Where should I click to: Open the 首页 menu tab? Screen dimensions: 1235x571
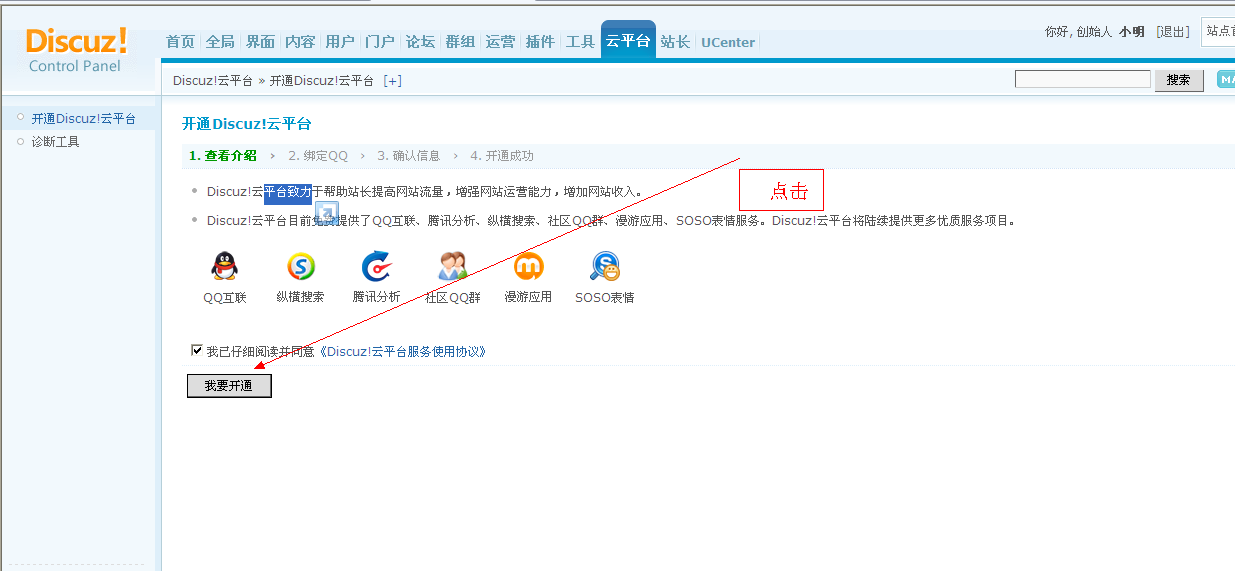coord(181,42)
